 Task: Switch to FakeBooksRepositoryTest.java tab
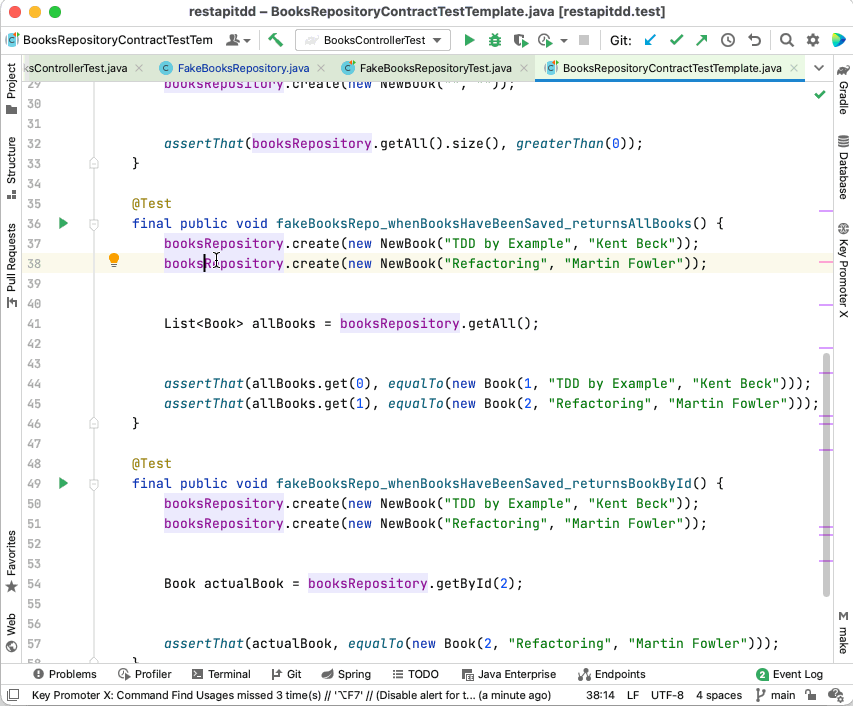[x=435, y=68]
